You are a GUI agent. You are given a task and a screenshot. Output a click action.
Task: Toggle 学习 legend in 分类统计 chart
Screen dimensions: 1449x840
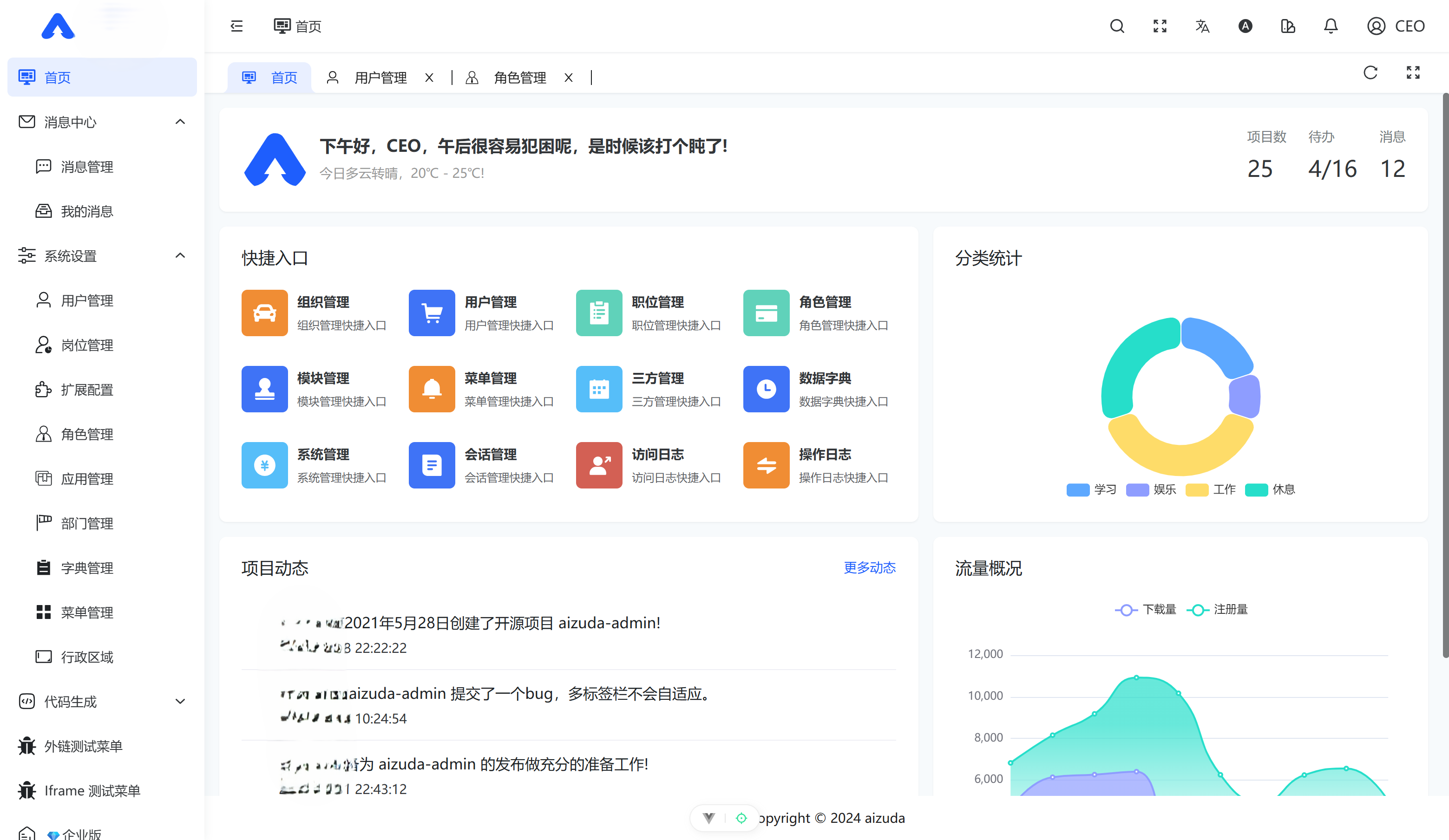1091,489
